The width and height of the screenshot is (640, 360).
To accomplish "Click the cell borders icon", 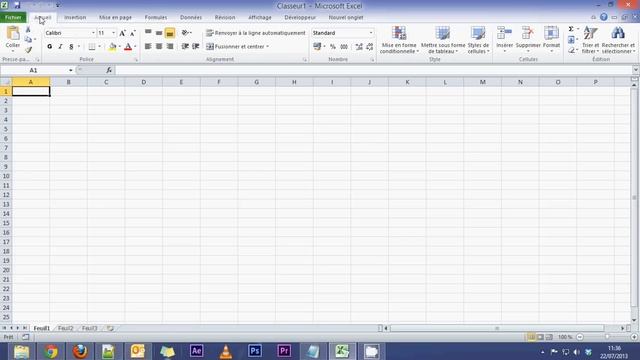I will 92,47.
